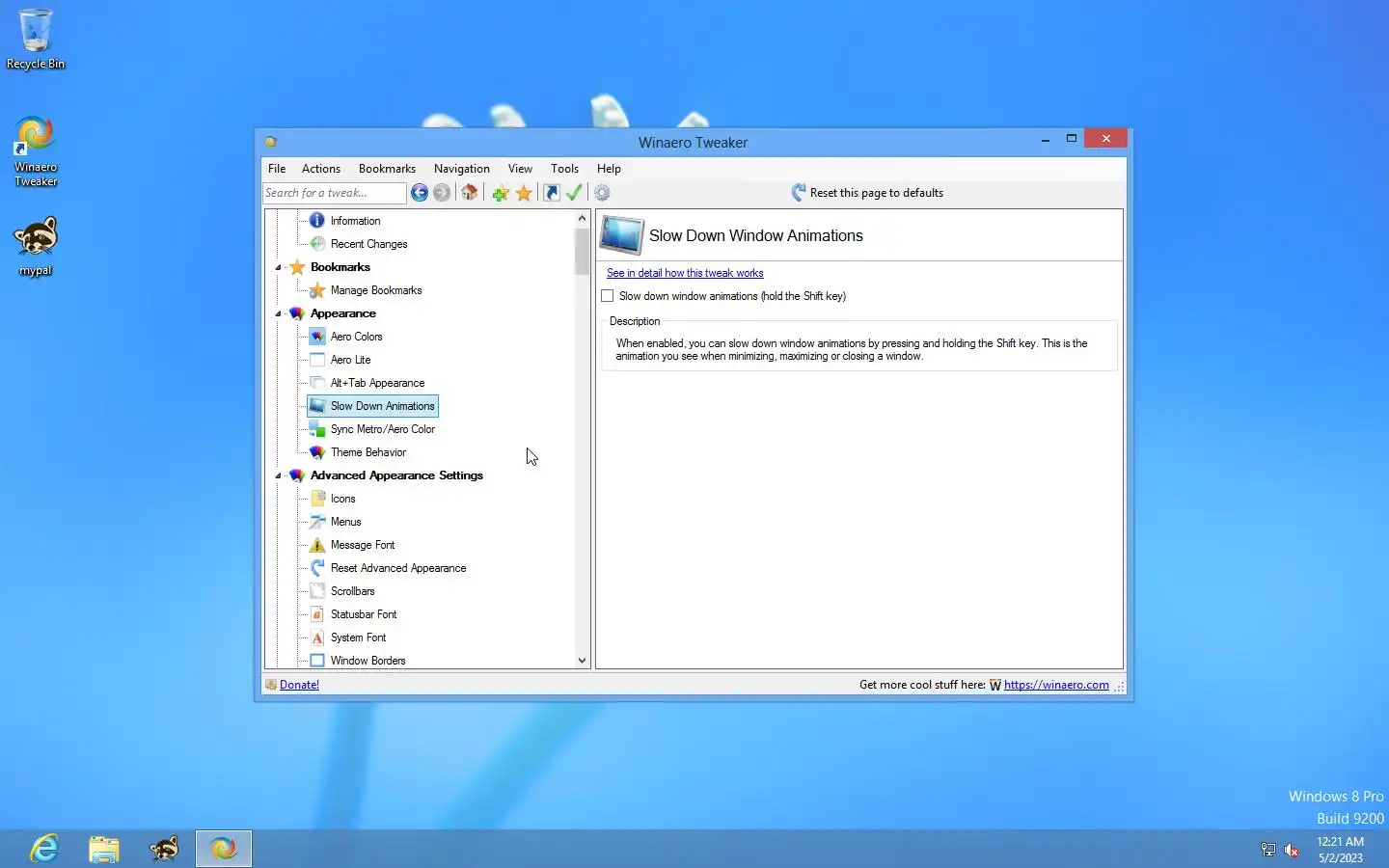Collapse the Appearance tree section
Screen dimensions: 1389x868
tap(279, 313)
